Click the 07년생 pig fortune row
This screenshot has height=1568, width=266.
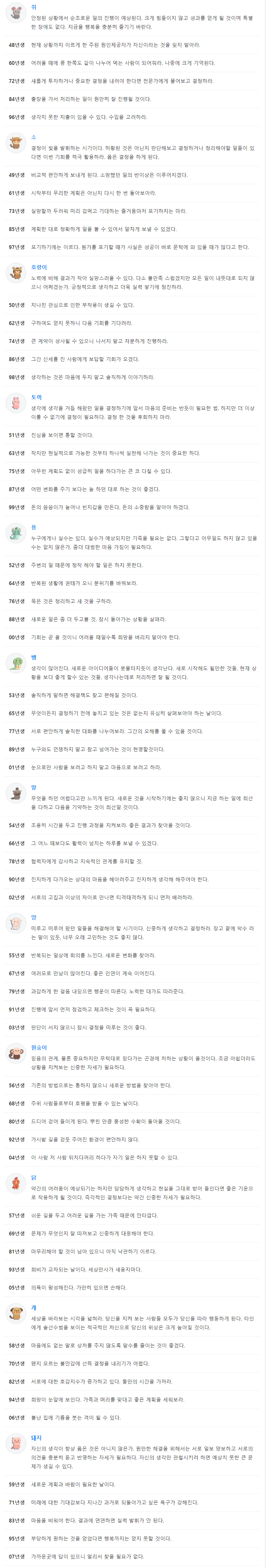pos(133,1557)
